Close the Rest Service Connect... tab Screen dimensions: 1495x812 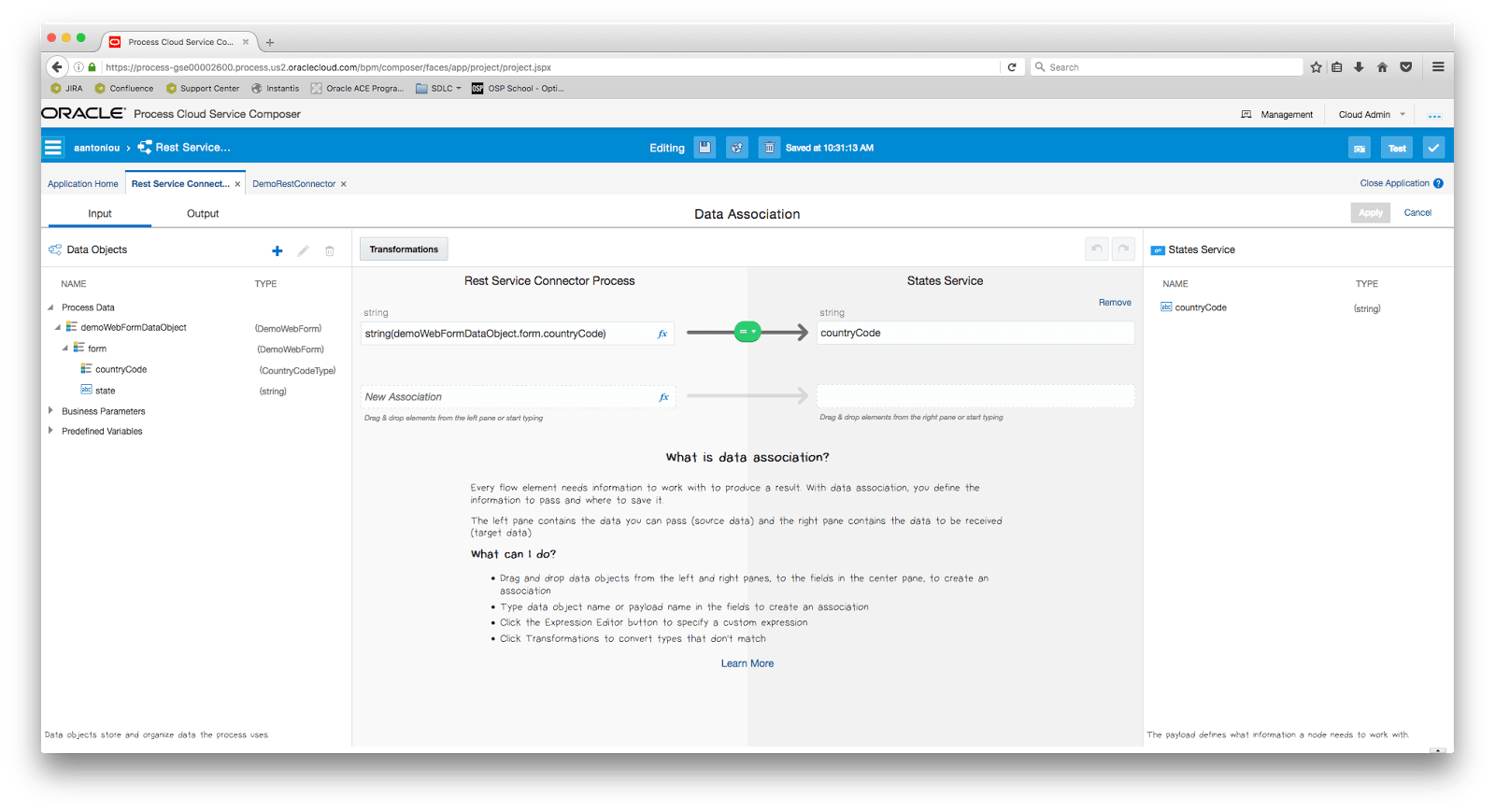pyautogui.click(x=237, y=184)
